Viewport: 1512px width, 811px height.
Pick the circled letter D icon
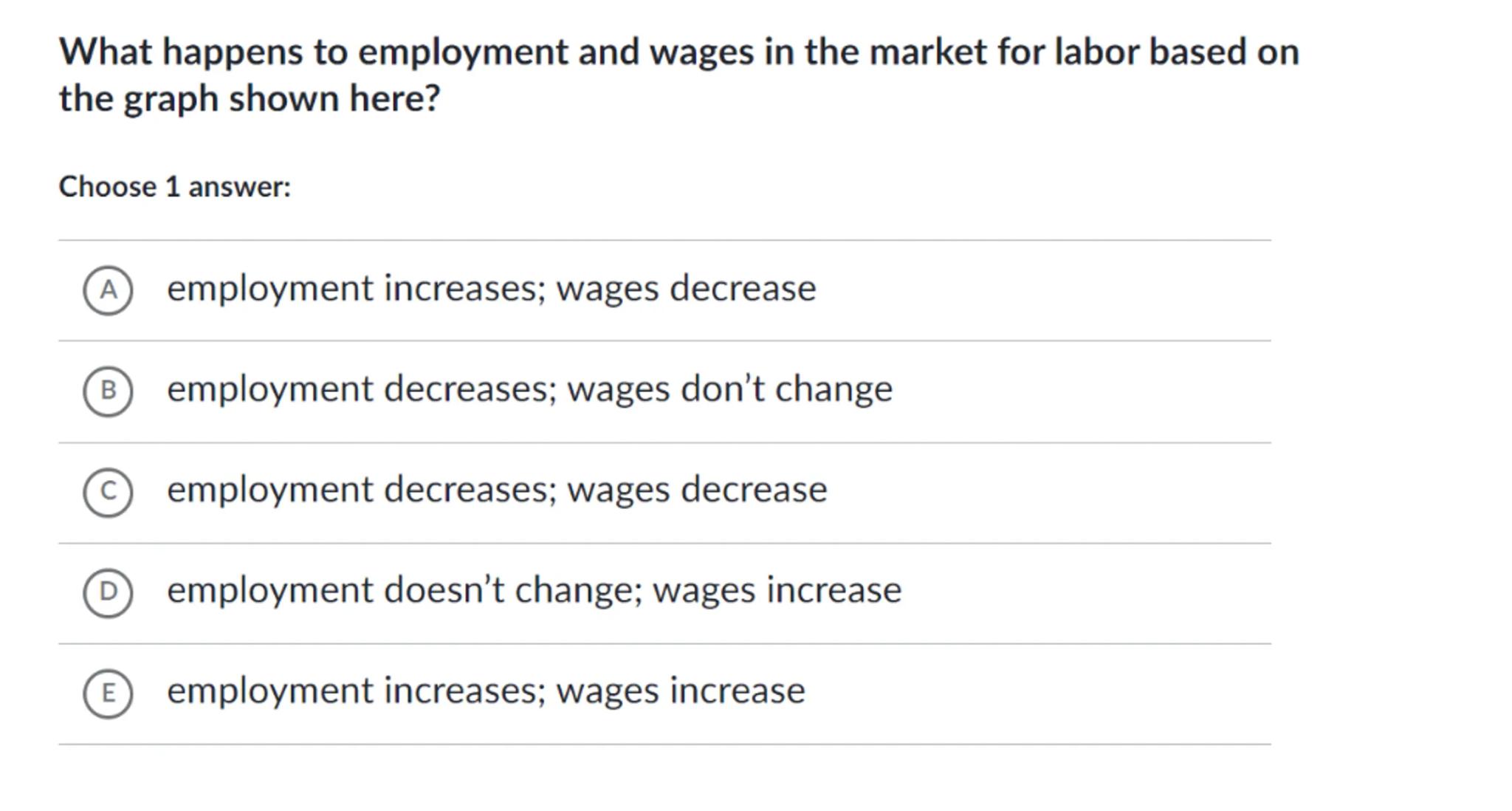click(x=108, y=592)
